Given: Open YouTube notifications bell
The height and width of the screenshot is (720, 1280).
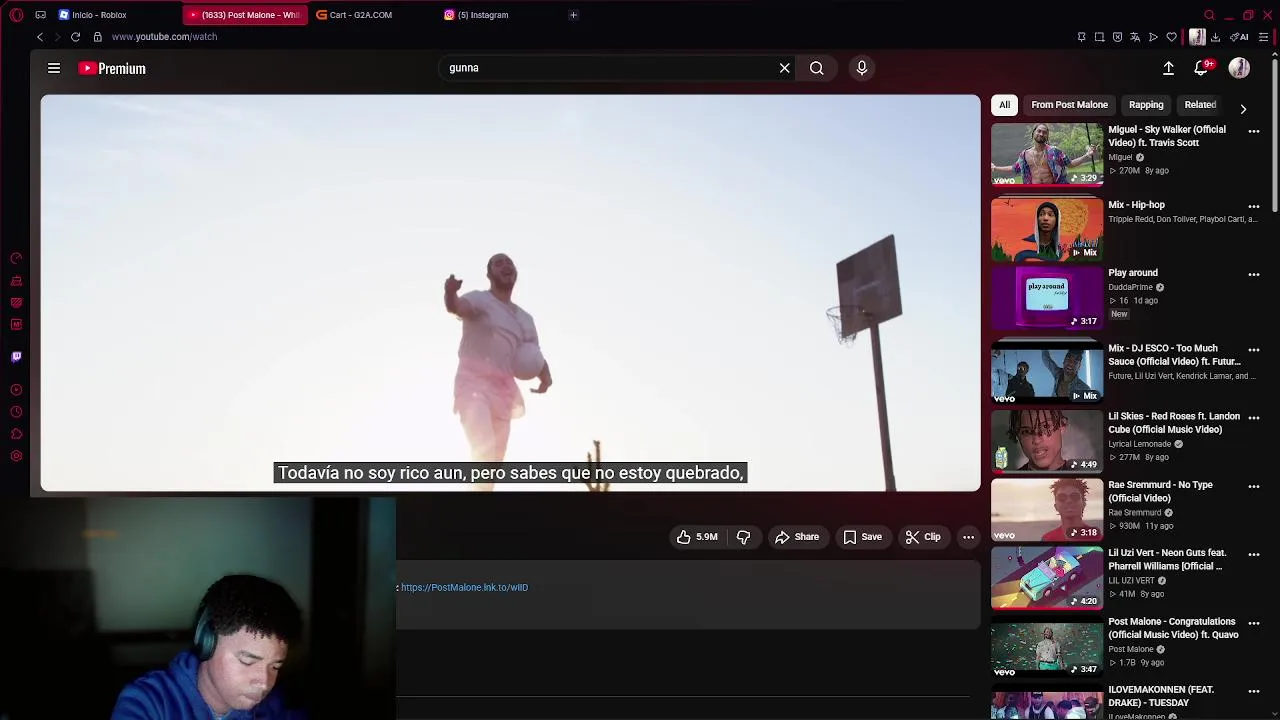Looking at the screenshot, I should pyautogui.click(x=1201, y=68).
